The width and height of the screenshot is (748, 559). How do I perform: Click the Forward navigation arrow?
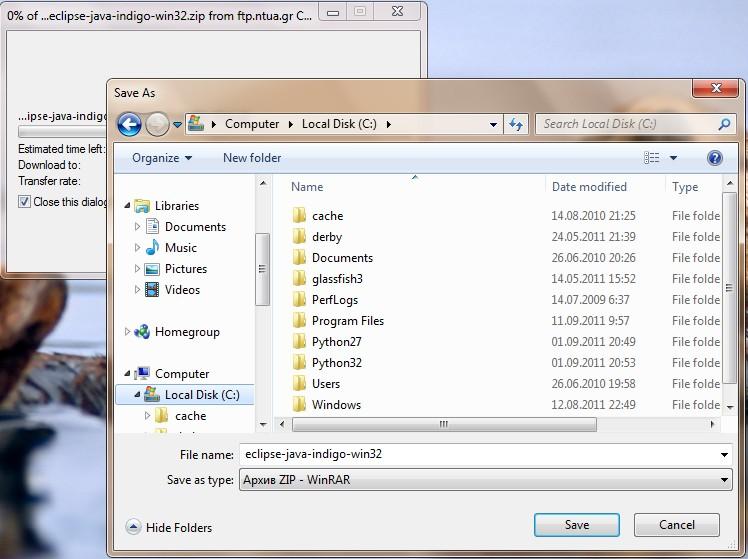(157, 124)
